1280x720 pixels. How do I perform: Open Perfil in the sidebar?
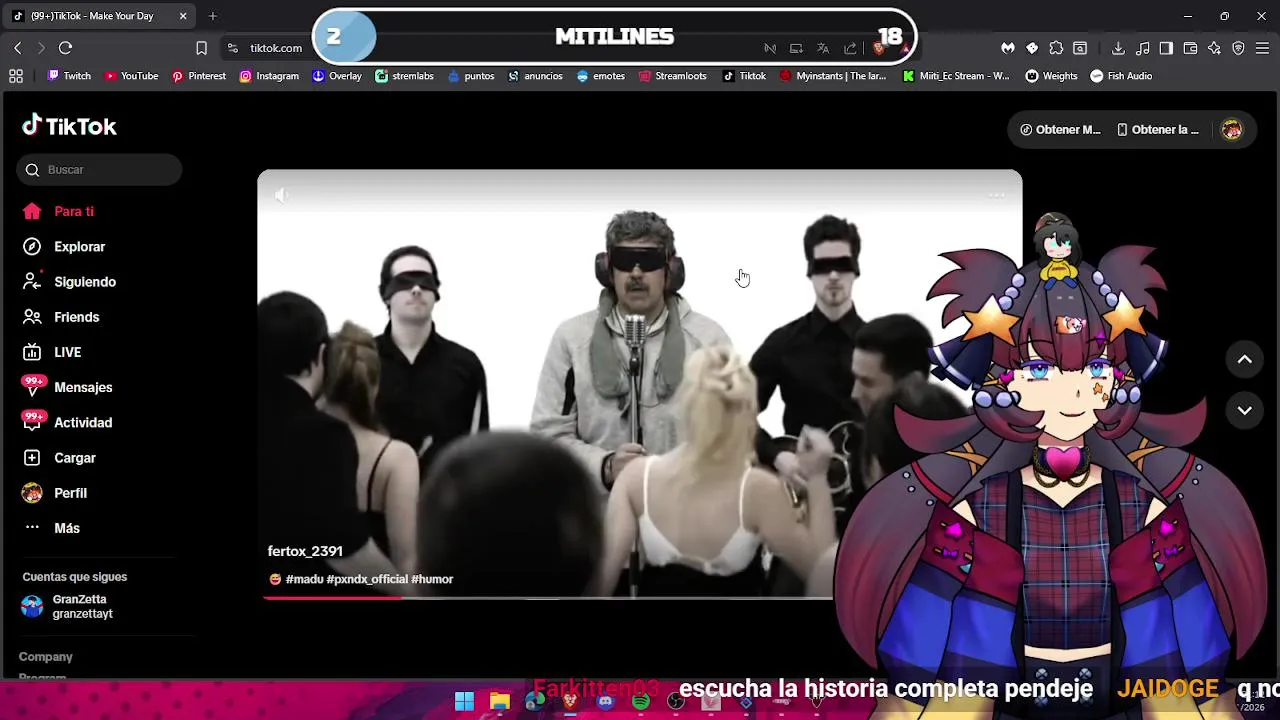[x=55, y=493]
